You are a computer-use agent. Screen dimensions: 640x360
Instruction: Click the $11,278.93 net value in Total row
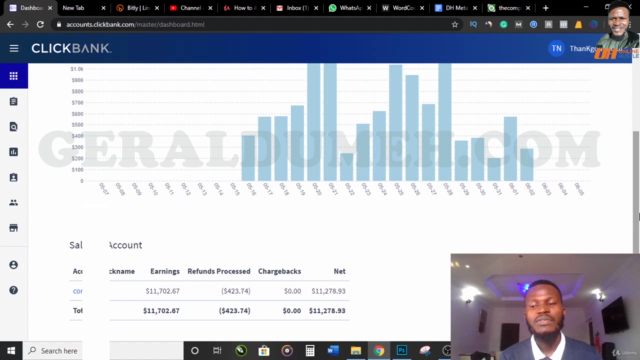[327, 311]
